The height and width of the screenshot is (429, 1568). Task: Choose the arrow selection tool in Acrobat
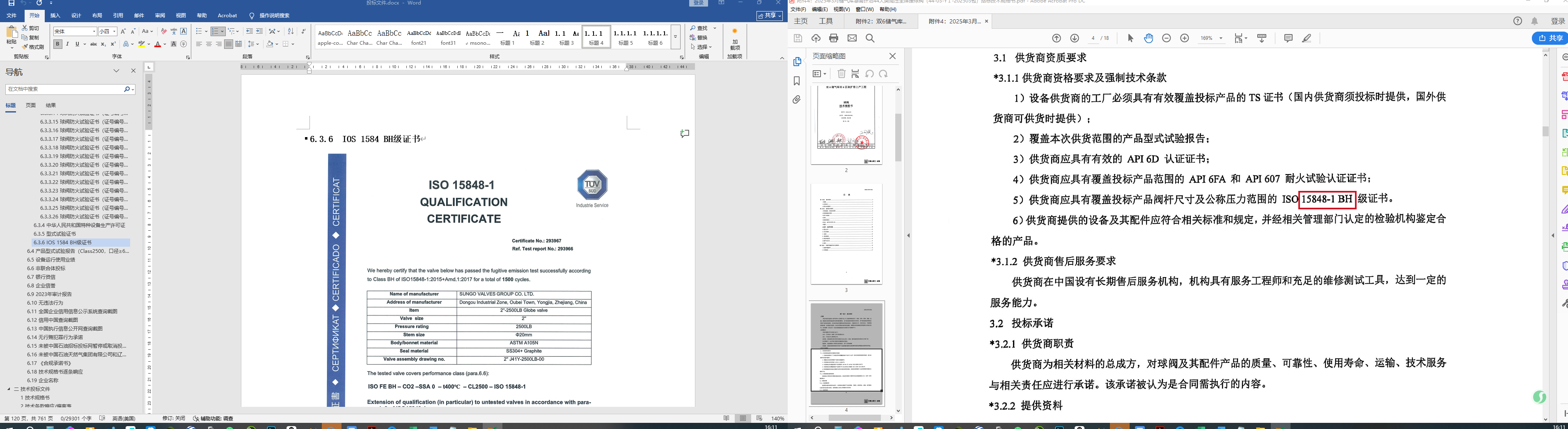(1130, 38)
